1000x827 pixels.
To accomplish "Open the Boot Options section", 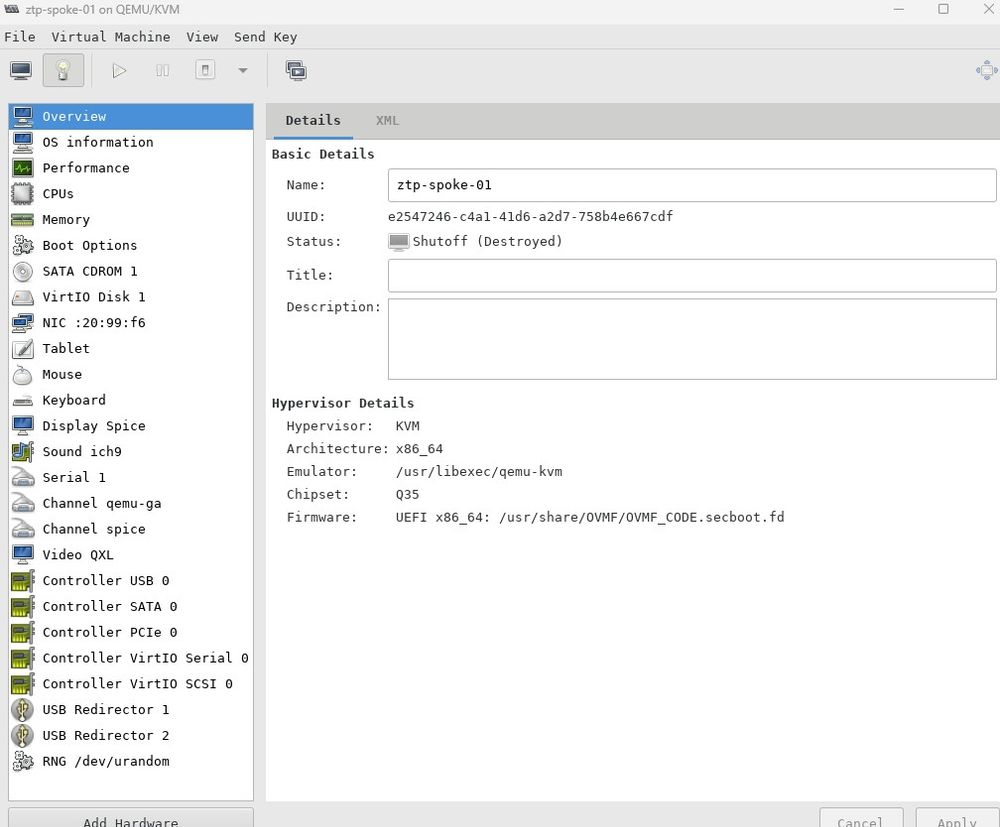I will tap(89, 245).
